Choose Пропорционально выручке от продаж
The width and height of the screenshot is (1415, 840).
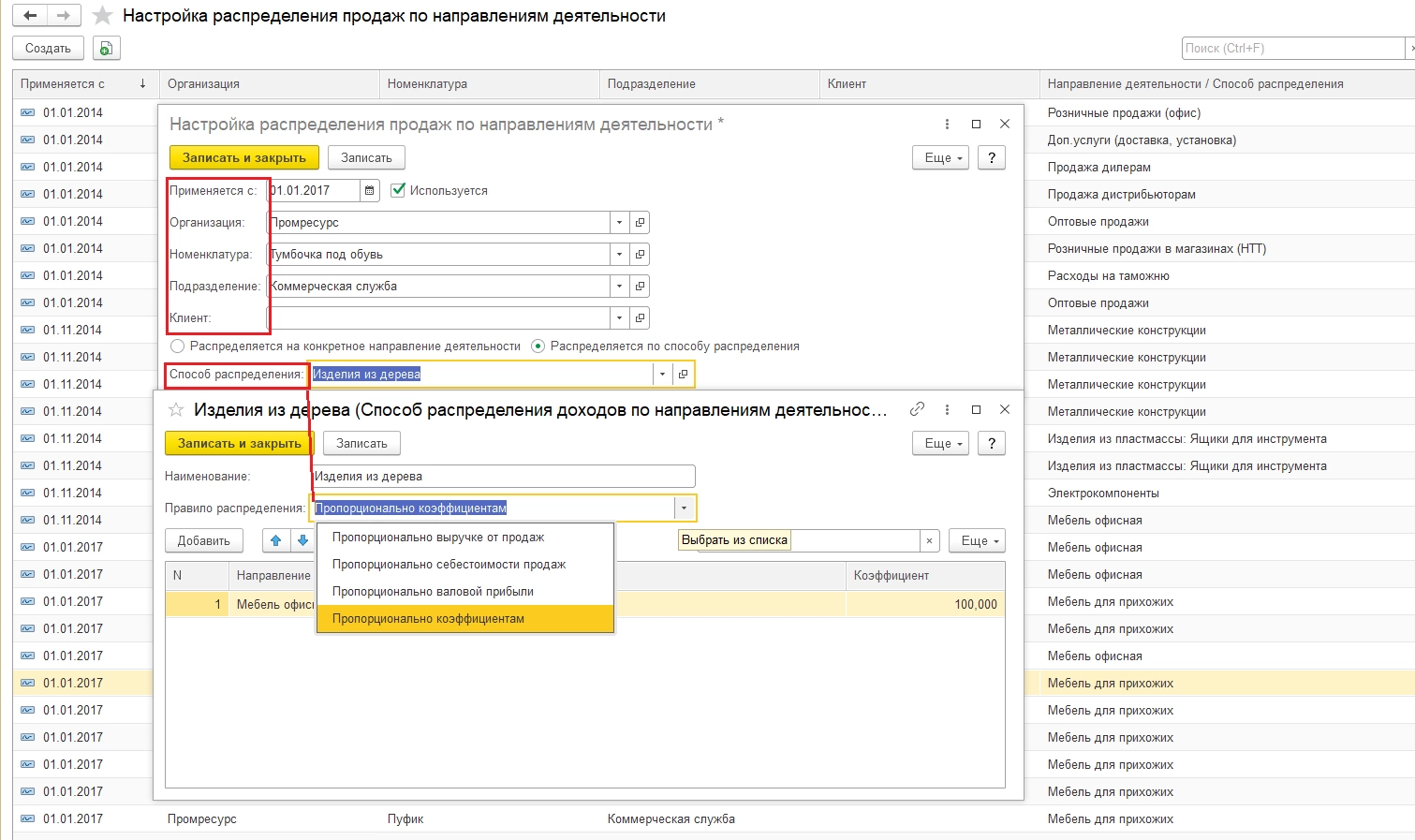465,538
